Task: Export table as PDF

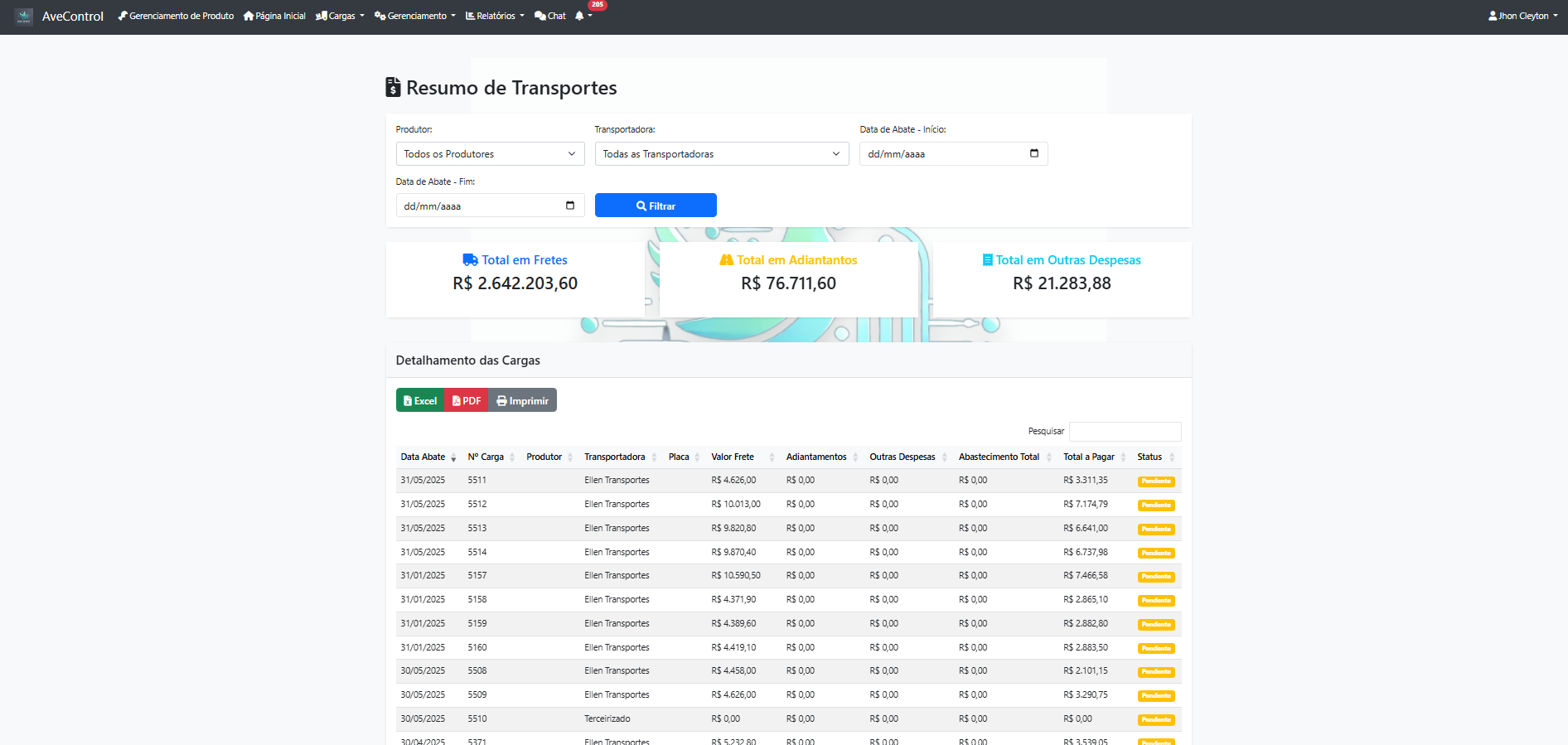Action: coord(467,400)
